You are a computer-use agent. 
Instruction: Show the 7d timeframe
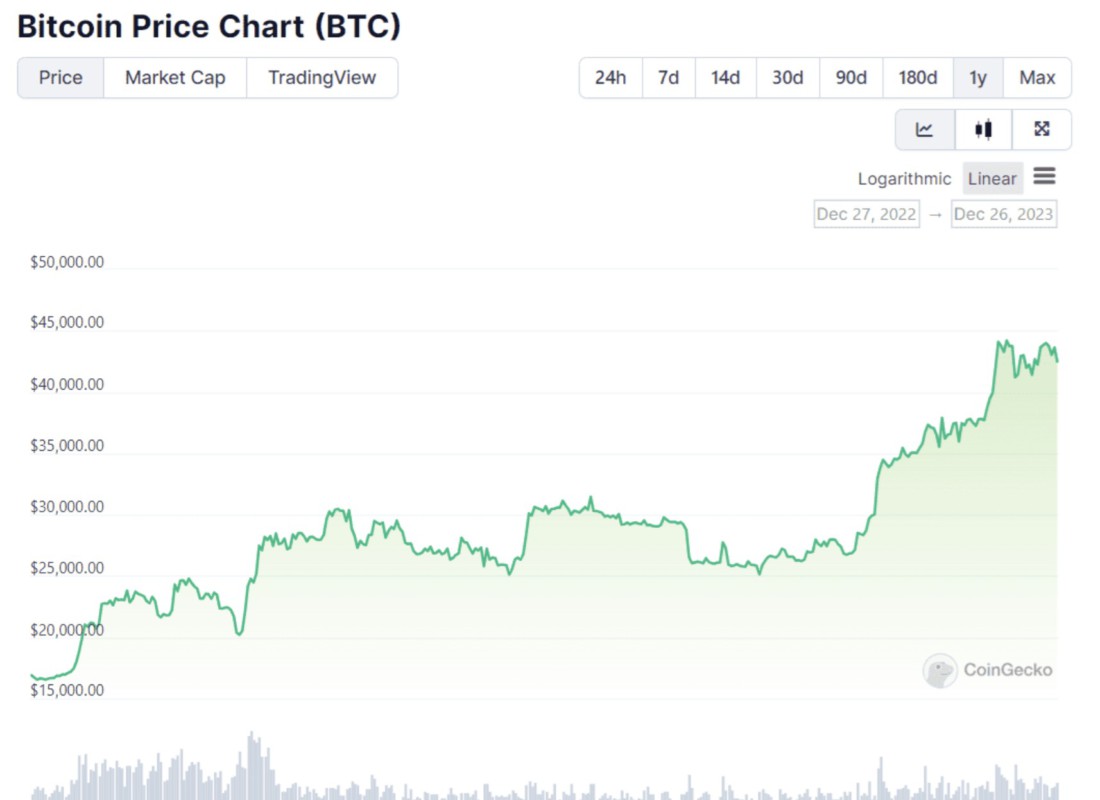click(x=668, y=77)
